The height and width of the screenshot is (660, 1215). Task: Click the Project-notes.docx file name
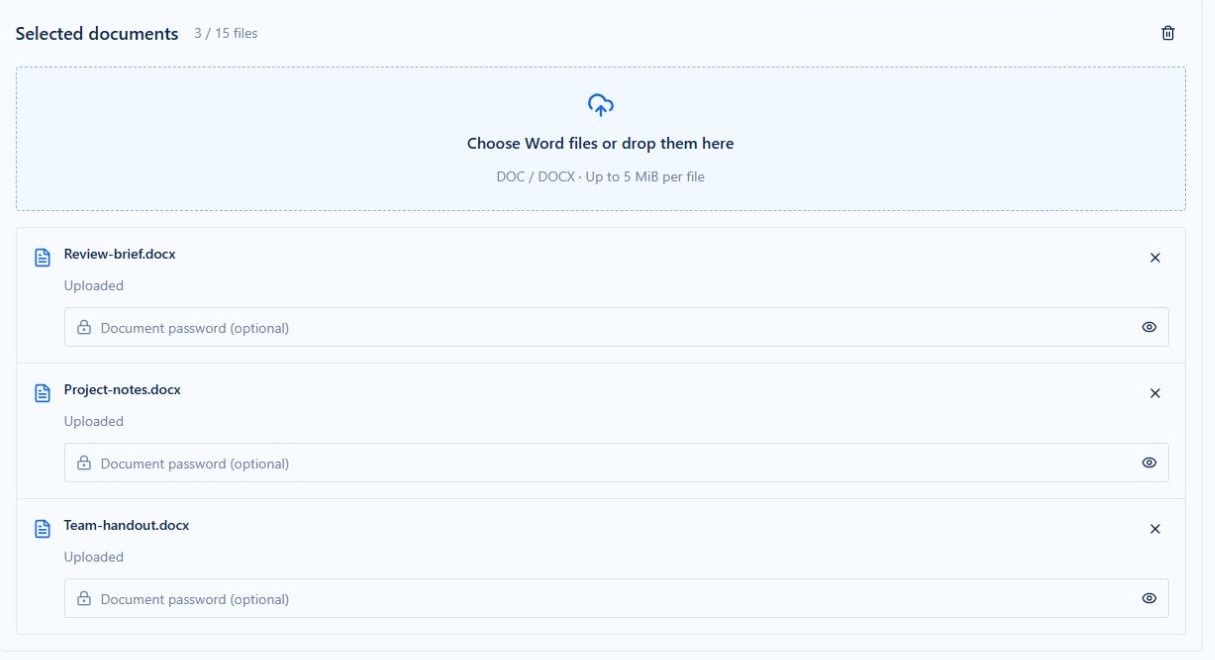point(122,390)
